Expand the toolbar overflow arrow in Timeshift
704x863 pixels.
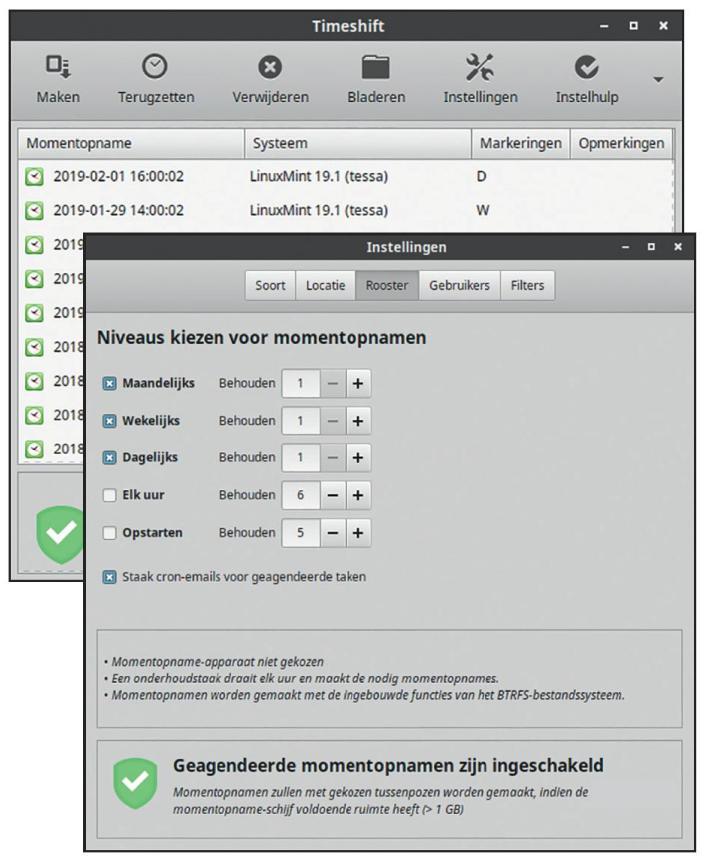pyautogui.click(x=658, y=80)
